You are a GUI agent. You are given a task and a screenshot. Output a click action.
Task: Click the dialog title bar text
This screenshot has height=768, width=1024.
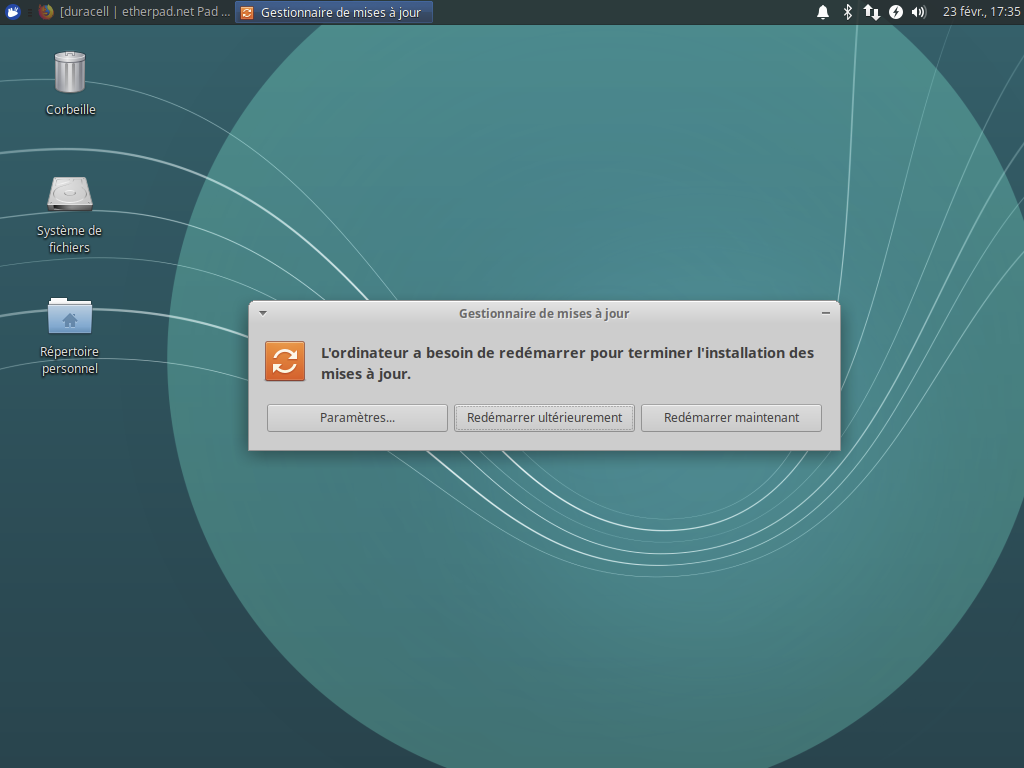[x=544, y=313]
